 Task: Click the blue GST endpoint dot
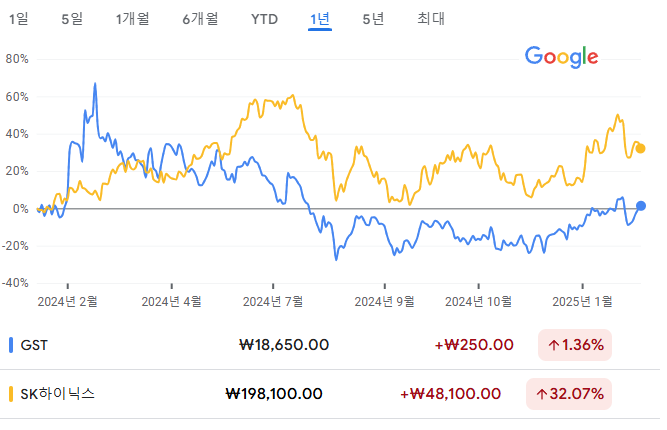tap(641, 206)
